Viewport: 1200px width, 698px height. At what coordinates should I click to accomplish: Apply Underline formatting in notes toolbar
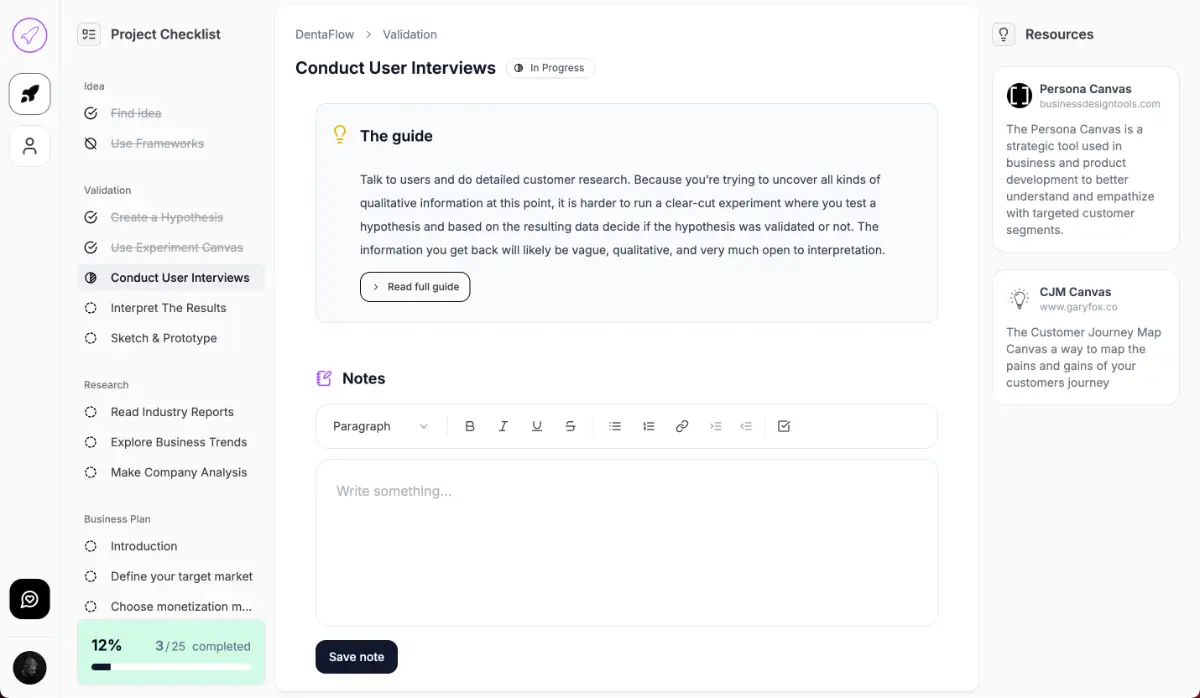pos(537,426)
